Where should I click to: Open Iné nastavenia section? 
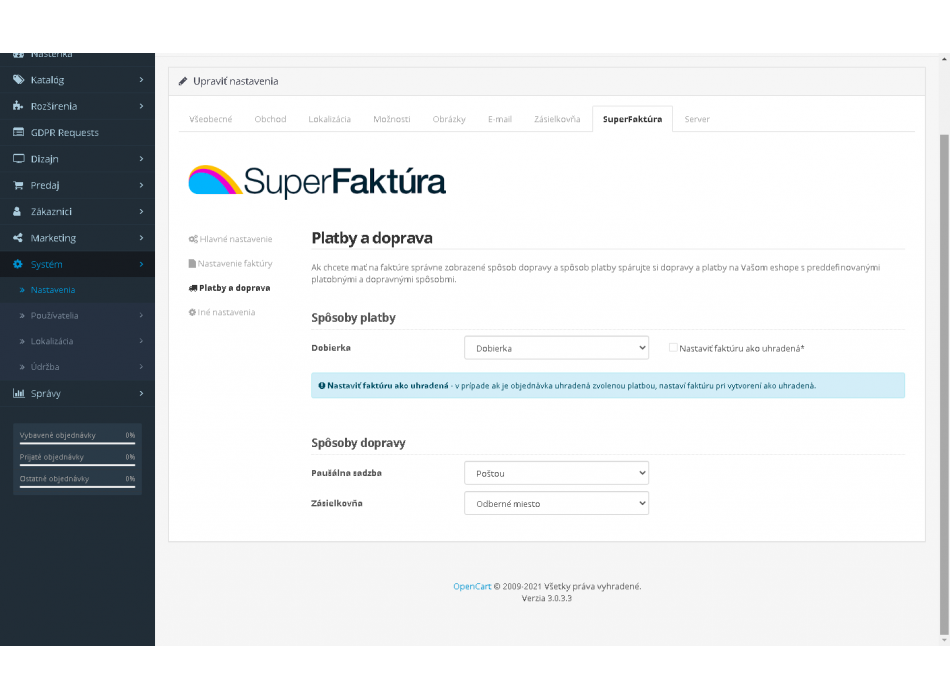tap(222, 312)
